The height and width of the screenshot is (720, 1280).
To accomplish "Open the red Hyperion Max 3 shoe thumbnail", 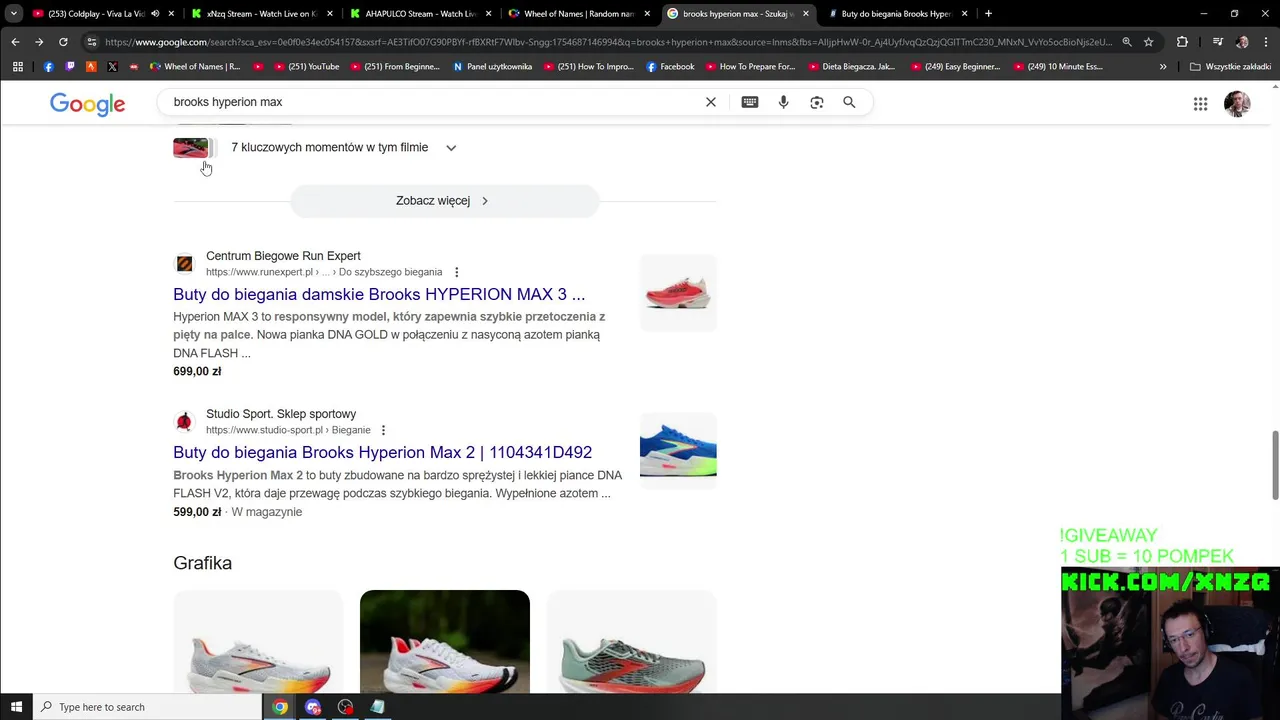I will [x=678, y=293].
